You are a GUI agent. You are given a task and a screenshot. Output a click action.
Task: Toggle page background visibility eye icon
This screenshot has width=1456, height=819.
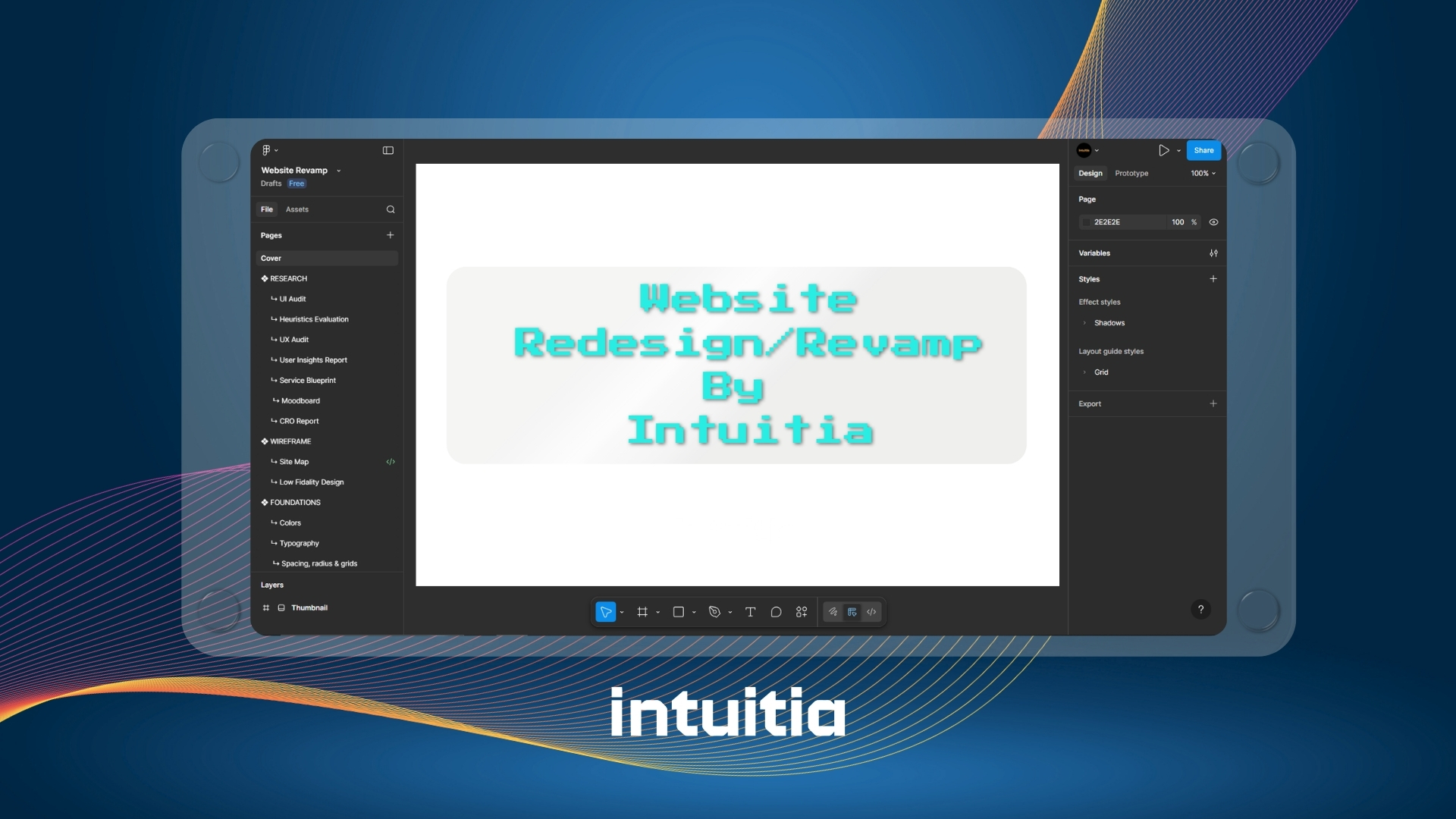(x=1213, y=222)
